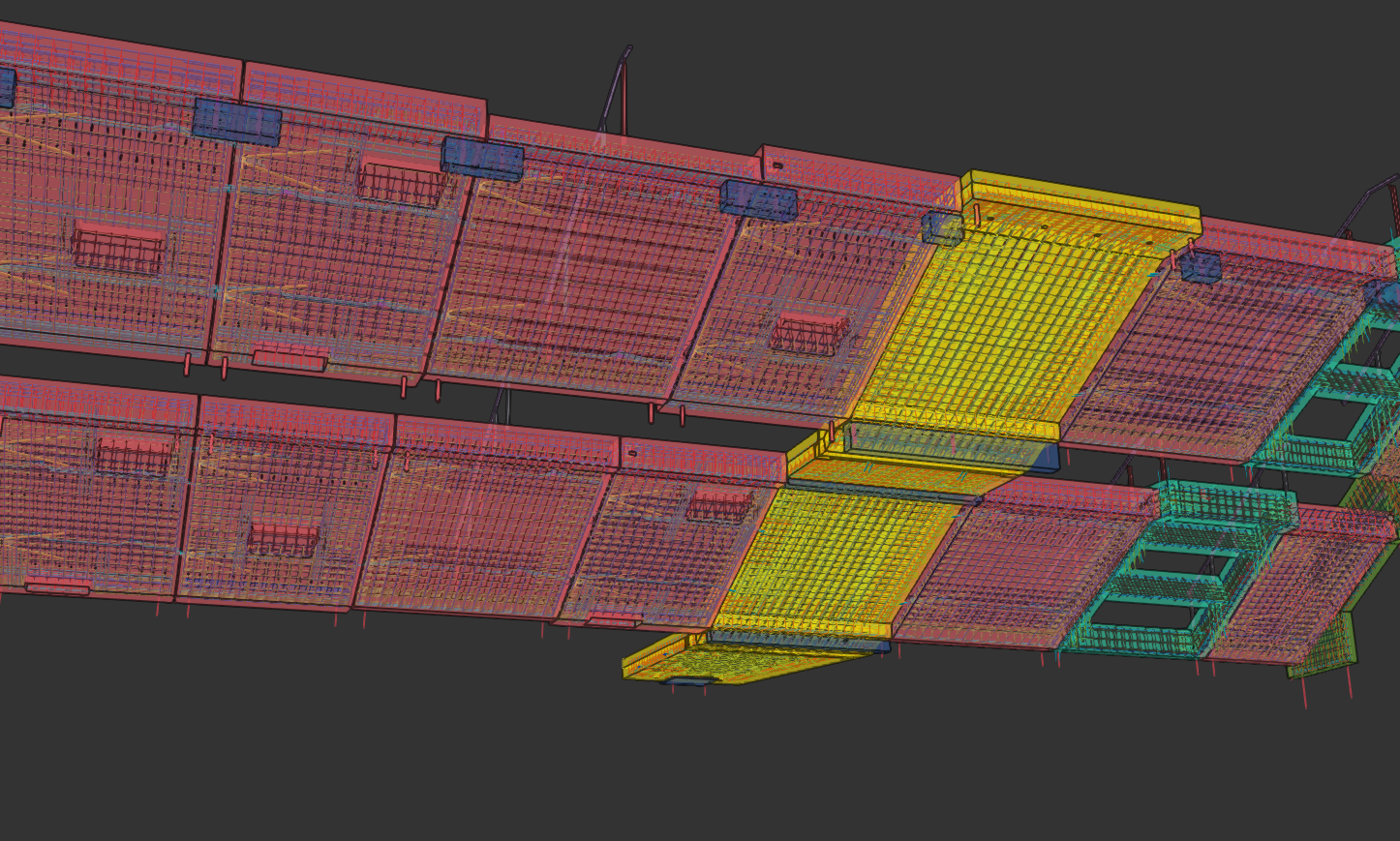Select the first full blue block on upper row
This screenshot has height=841, width=1400.
tap(236, 122)
